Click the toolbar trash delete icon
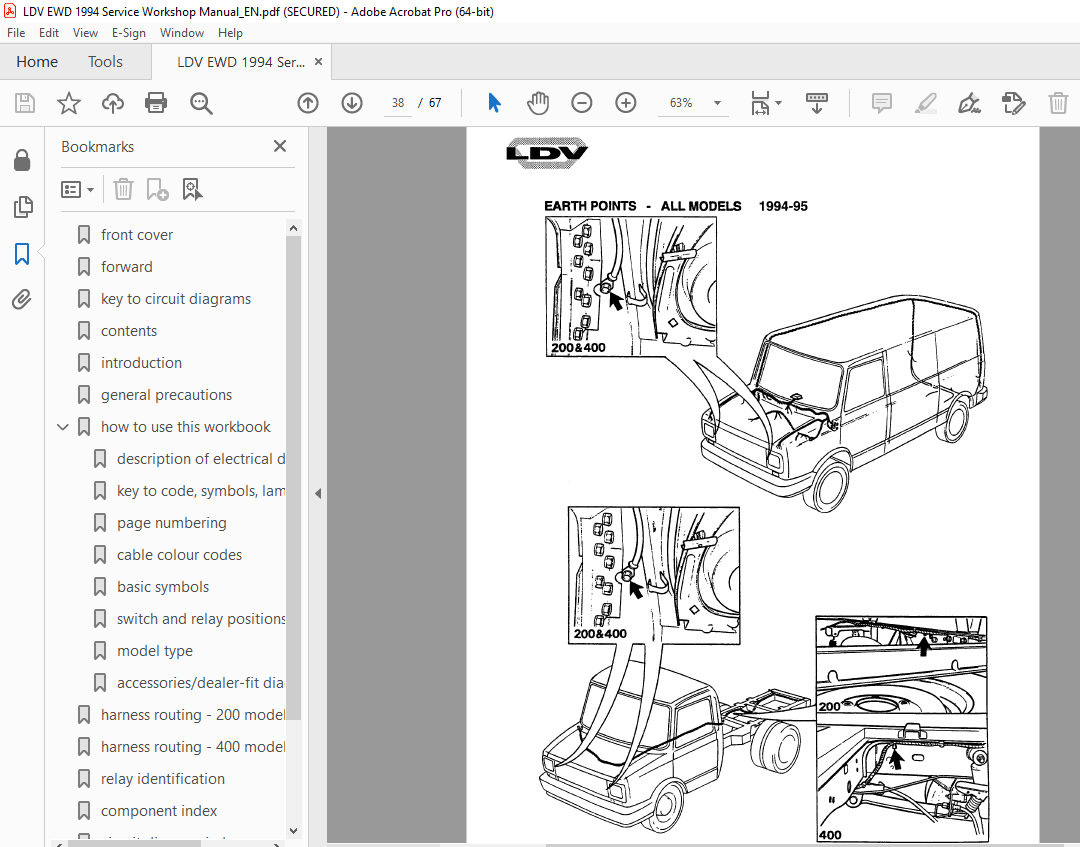Screen dimensions: 1080x847 pos(1058,103)
